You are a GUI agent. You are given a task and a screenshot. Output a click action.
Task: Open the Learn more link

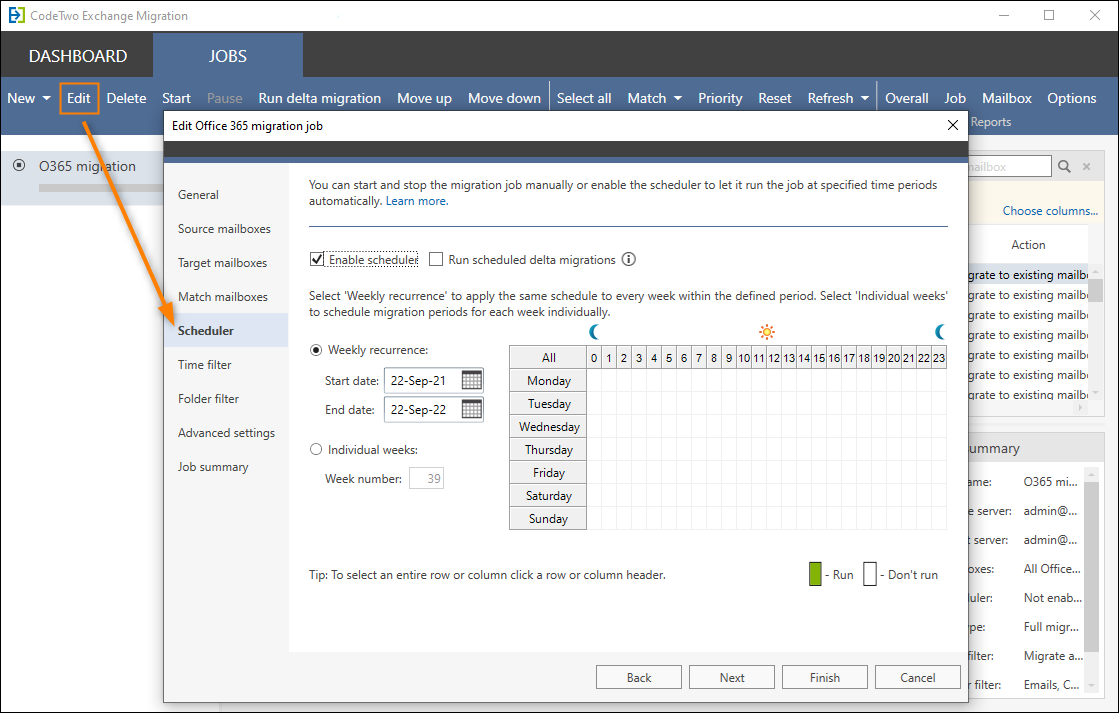click(417, 201)
